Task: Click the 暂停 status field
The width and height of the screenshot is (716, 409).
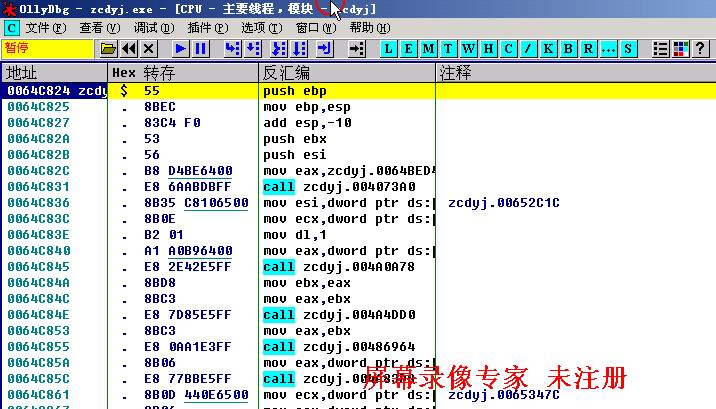Action: click(x=47, y=49)
